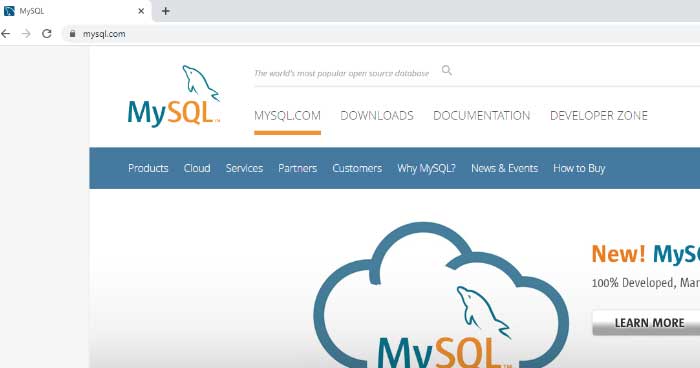Open the Why MySQL? menu item
This screenshot has width=700, height=368.
[x=426, y=168]
